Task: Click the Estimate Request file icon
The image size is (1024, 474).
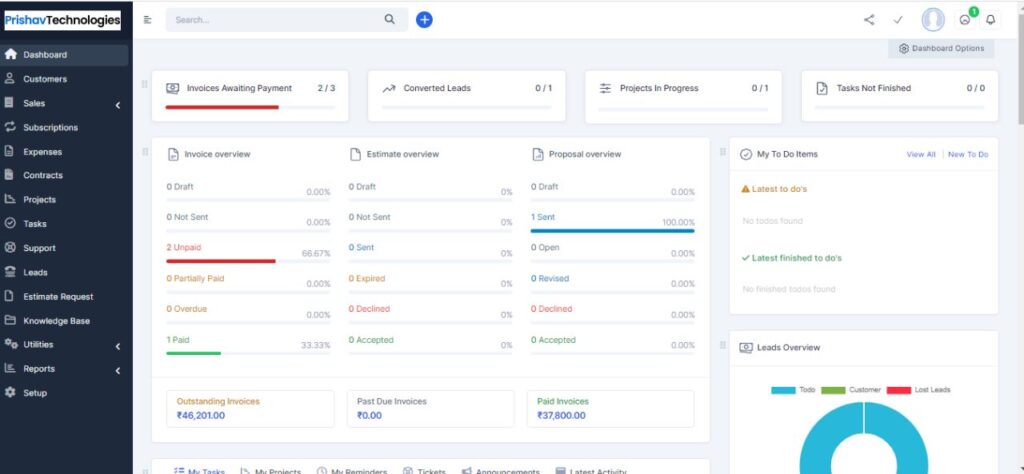Action: coord(9,296)
